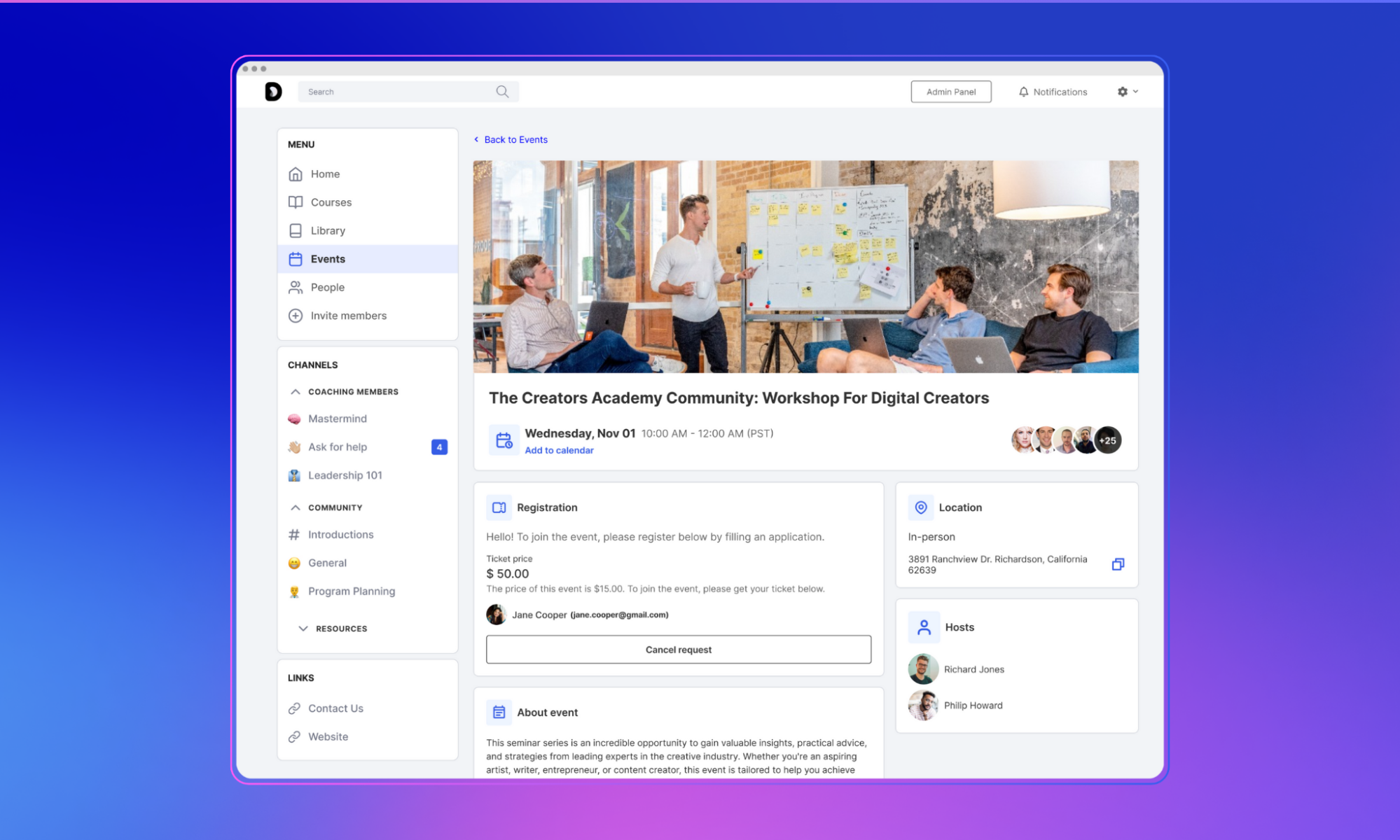Open the Ask for help channel
The height and width of the screenshot is (840, 1400).
point(338,447)
